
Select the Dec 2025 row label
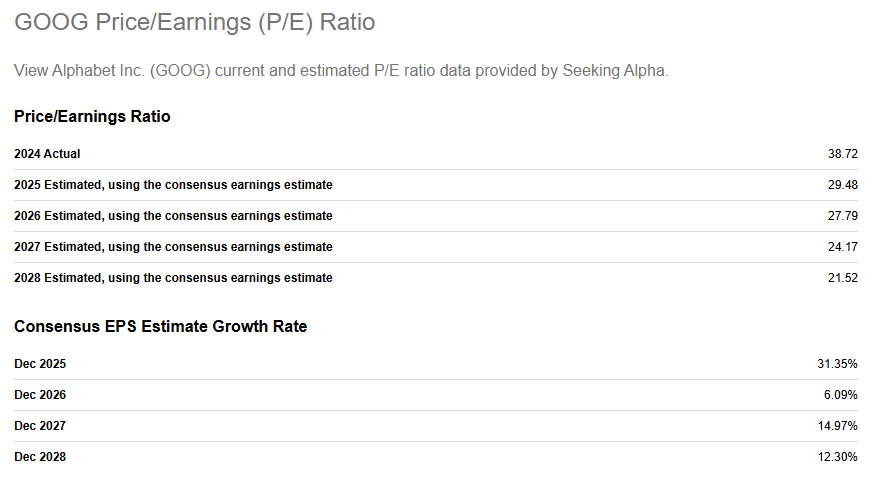click(40, 364)
